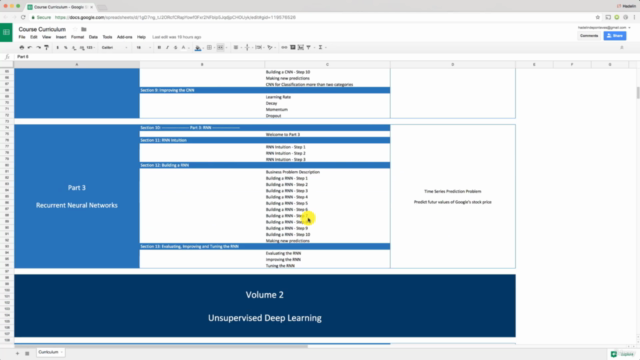Open the Insert menu
The image size is (640, 360).
(x=61, y=37)
